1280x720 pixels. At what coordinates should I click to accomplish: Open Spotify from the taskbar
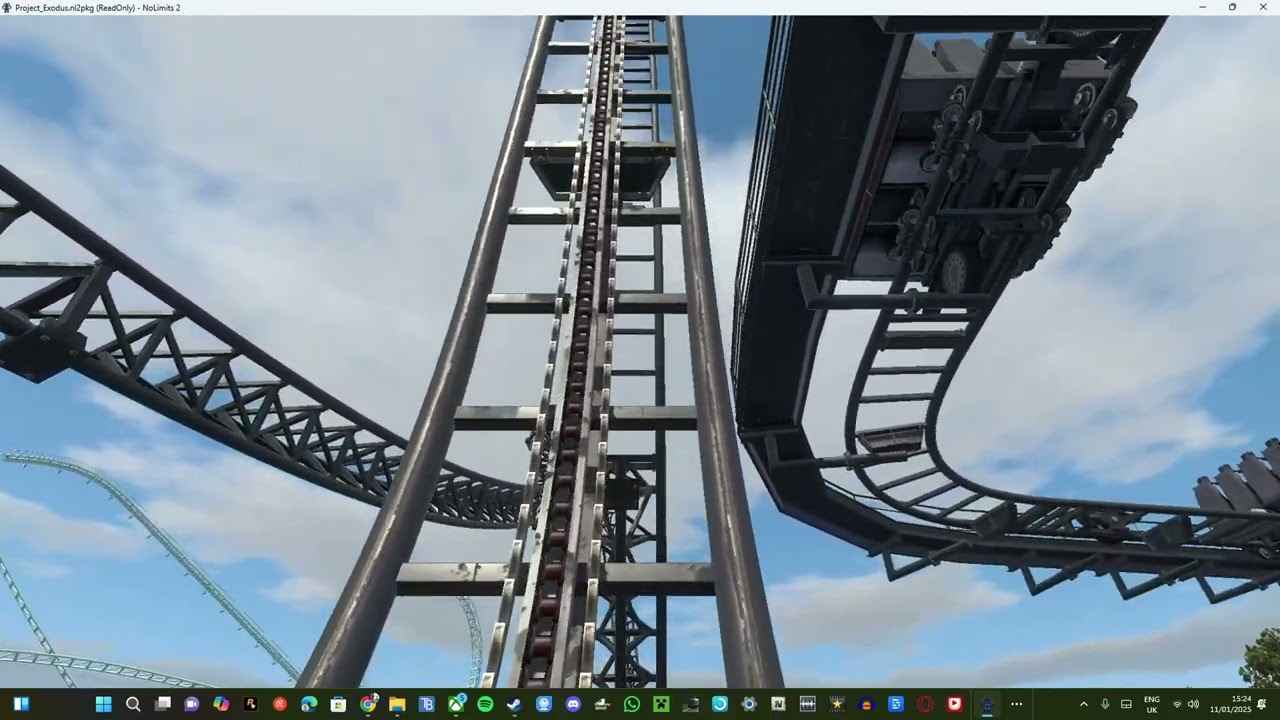(x=485, y=704)
